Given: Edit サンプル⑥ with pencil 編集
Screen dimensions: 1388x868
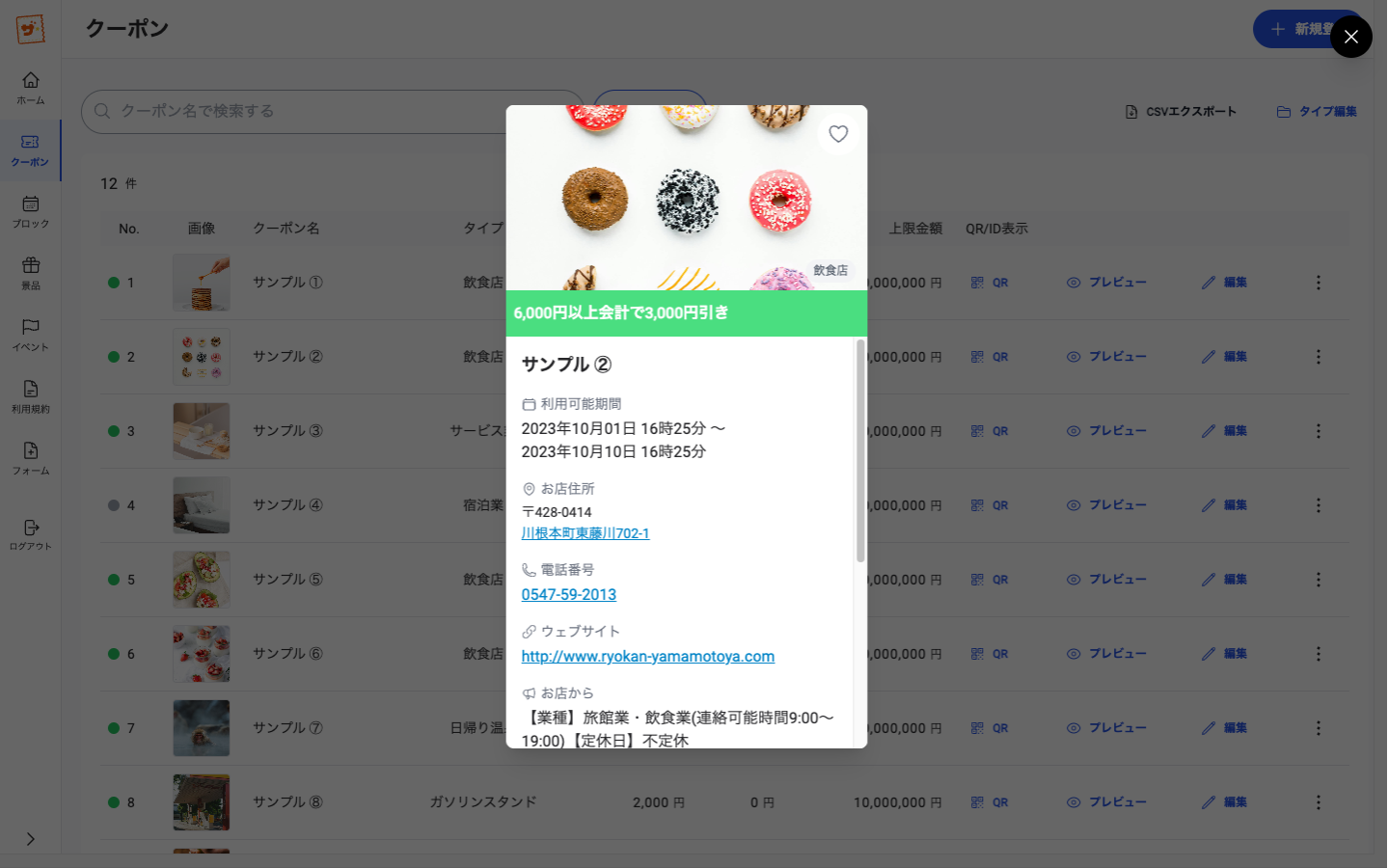Looking at the screenshot, I should [x=1224, y=654].
